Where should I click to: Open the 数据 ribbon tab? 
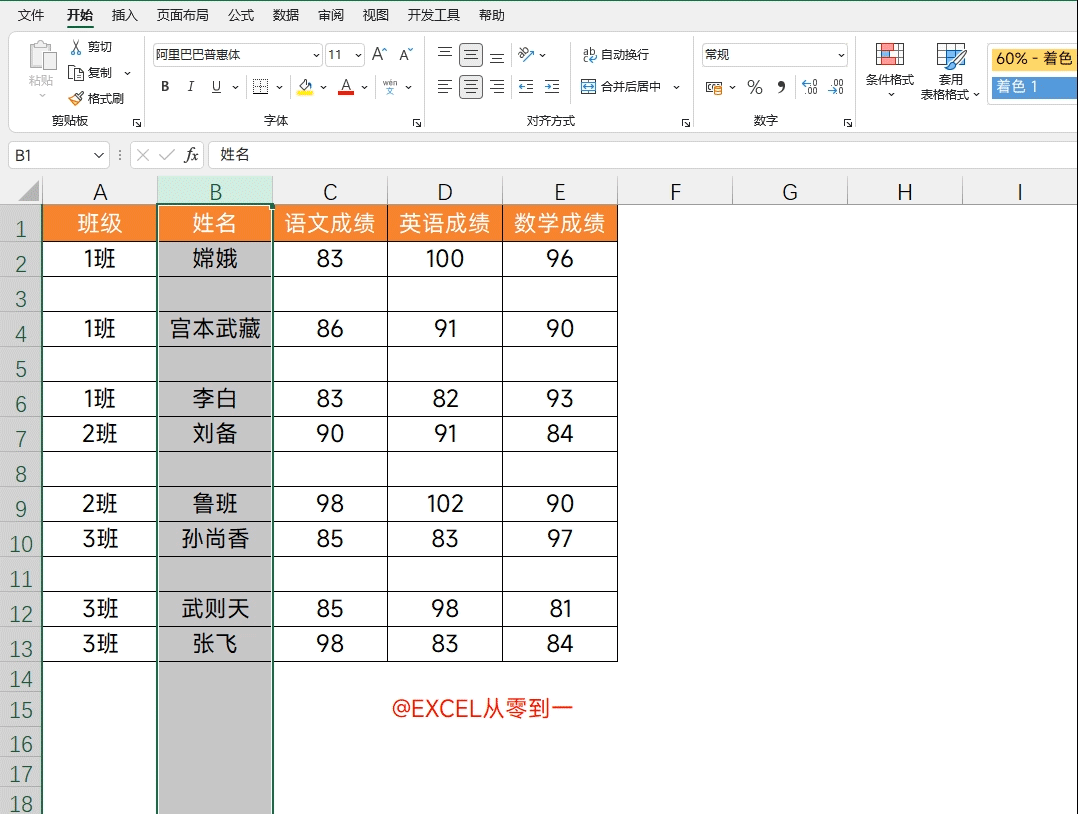(285, 15)
